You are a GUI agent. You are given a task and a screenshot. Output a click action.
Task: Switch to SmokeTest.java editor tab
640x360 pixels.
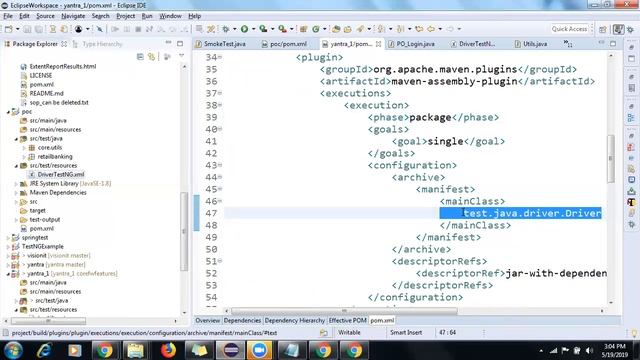point(220,44)
